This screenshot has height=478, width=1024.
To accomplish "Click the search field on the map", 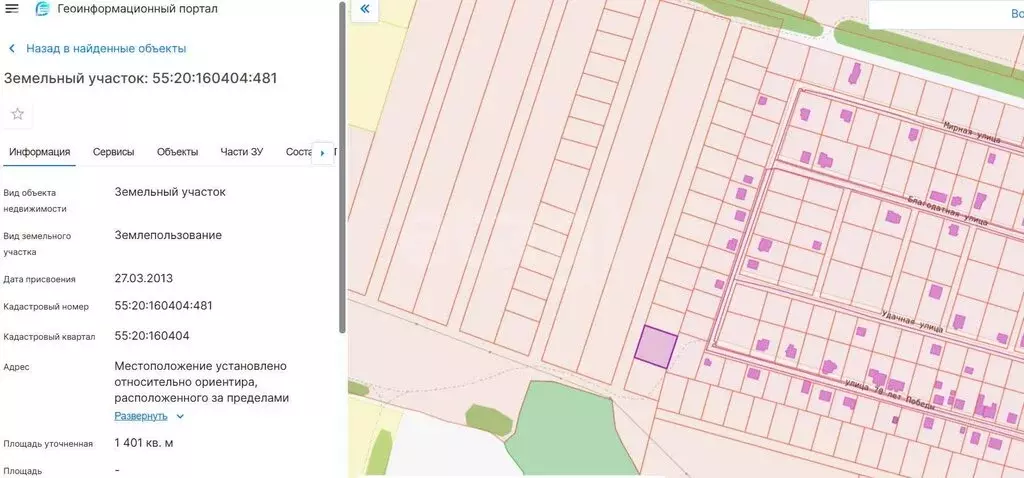I will pyautogui.click(x=945, y=15).
